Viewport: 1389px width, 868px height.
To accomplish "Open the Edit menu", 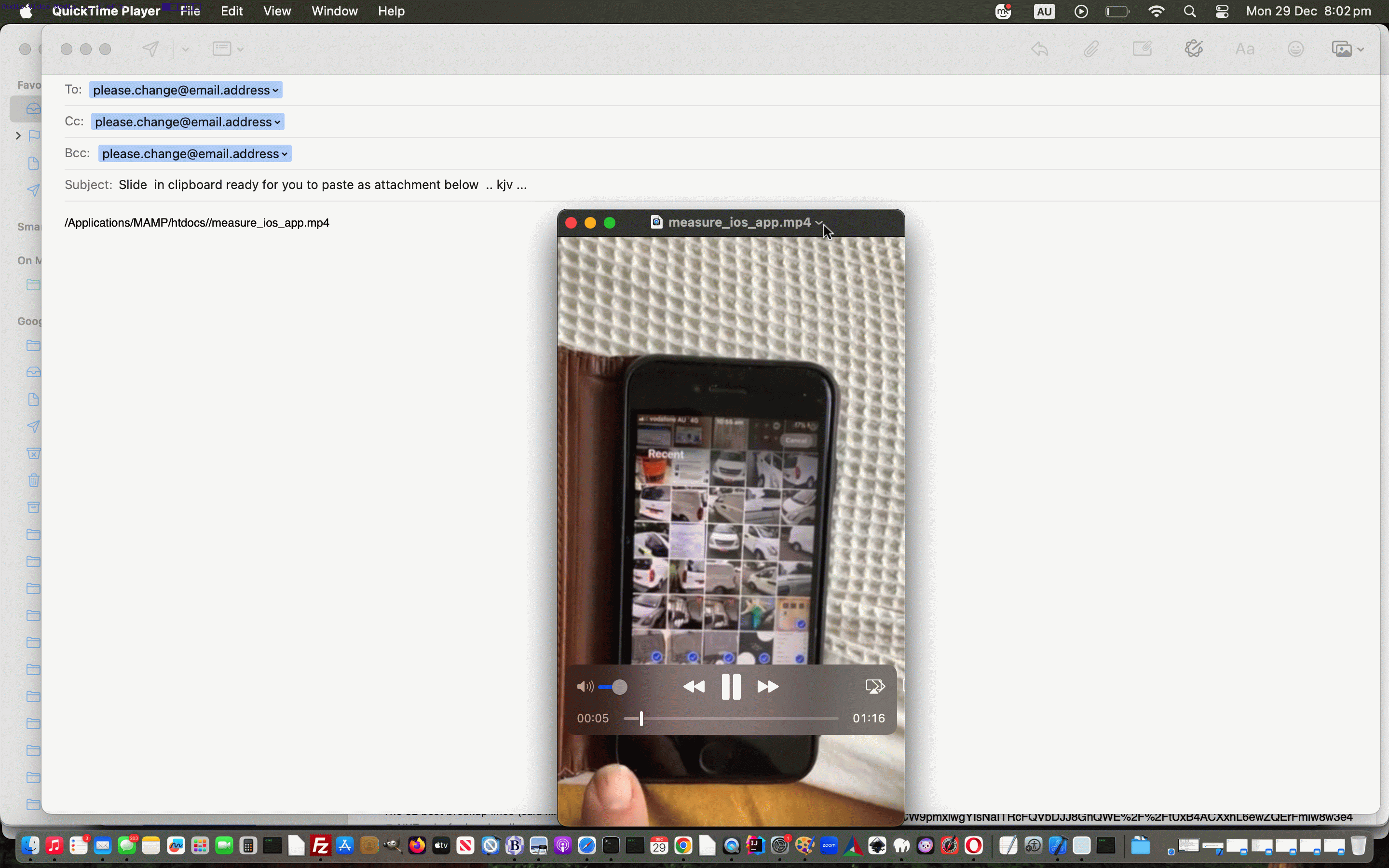I will pyautogui.click(x=231, y=11).
